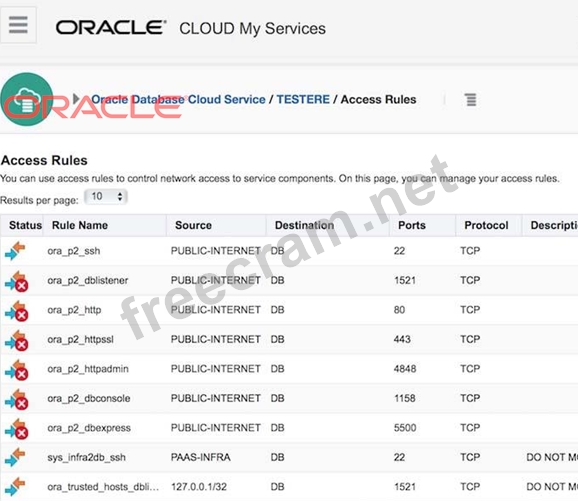Click status icon for sys_infra2db_ssh

tap(15, 457)
